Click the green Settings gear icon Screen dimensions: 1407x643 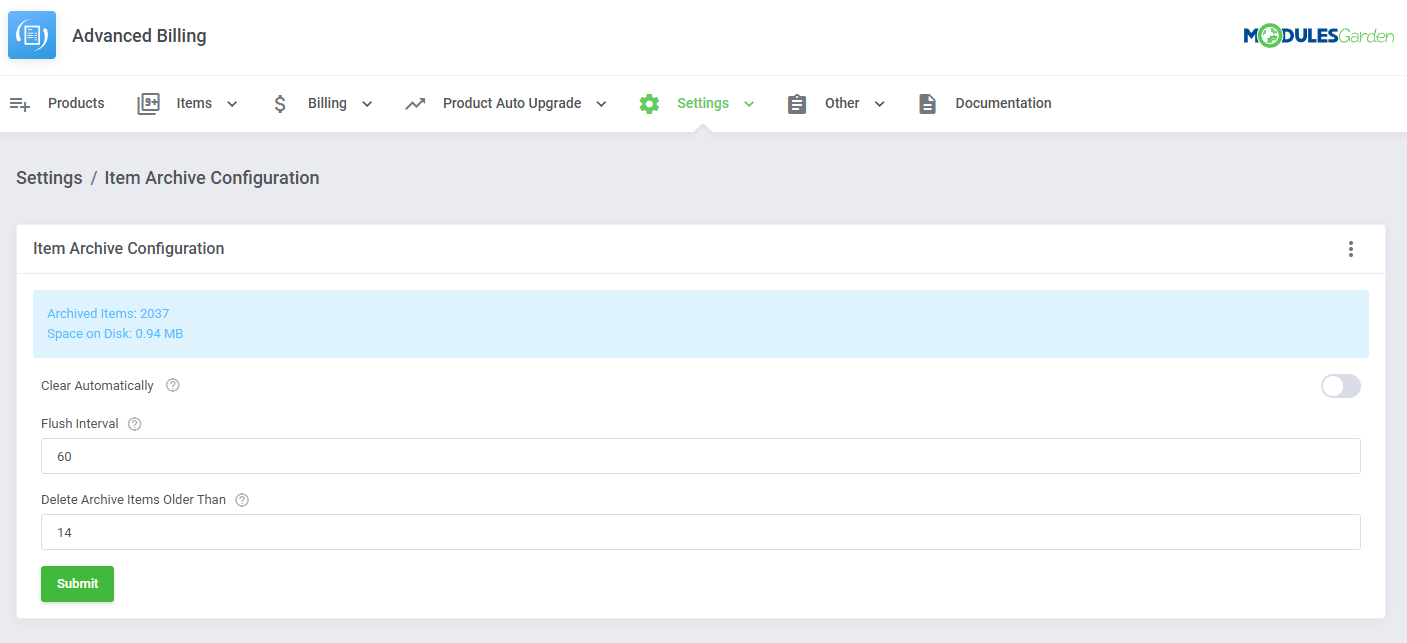point(649,104)
